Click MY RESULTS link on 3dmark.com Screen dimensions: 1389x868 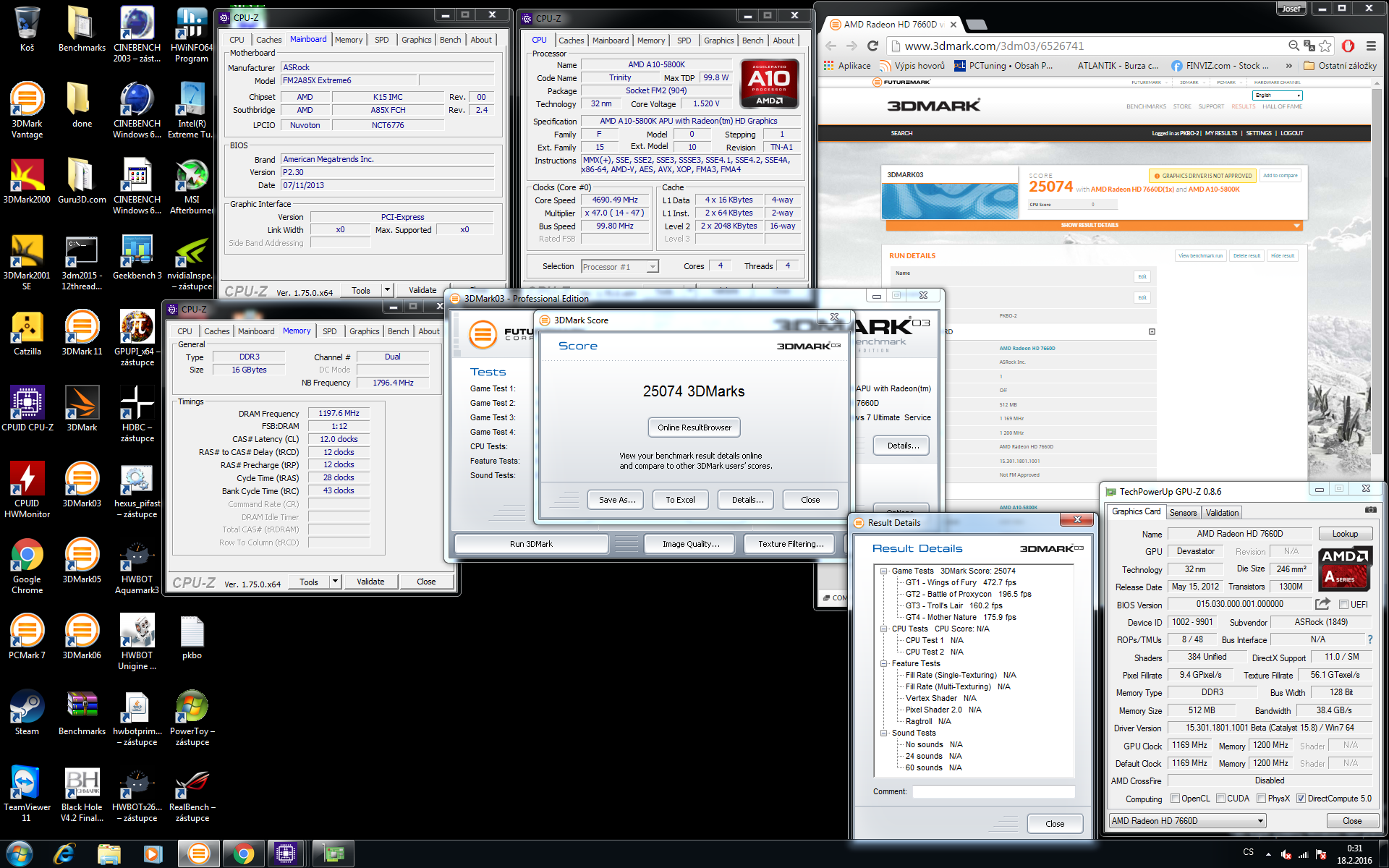pos(1221,133)
